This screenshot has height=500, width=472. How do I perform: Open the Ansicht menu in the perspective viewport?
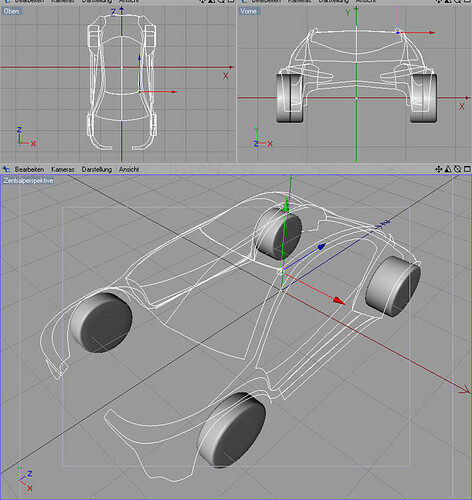coord(129,169)
